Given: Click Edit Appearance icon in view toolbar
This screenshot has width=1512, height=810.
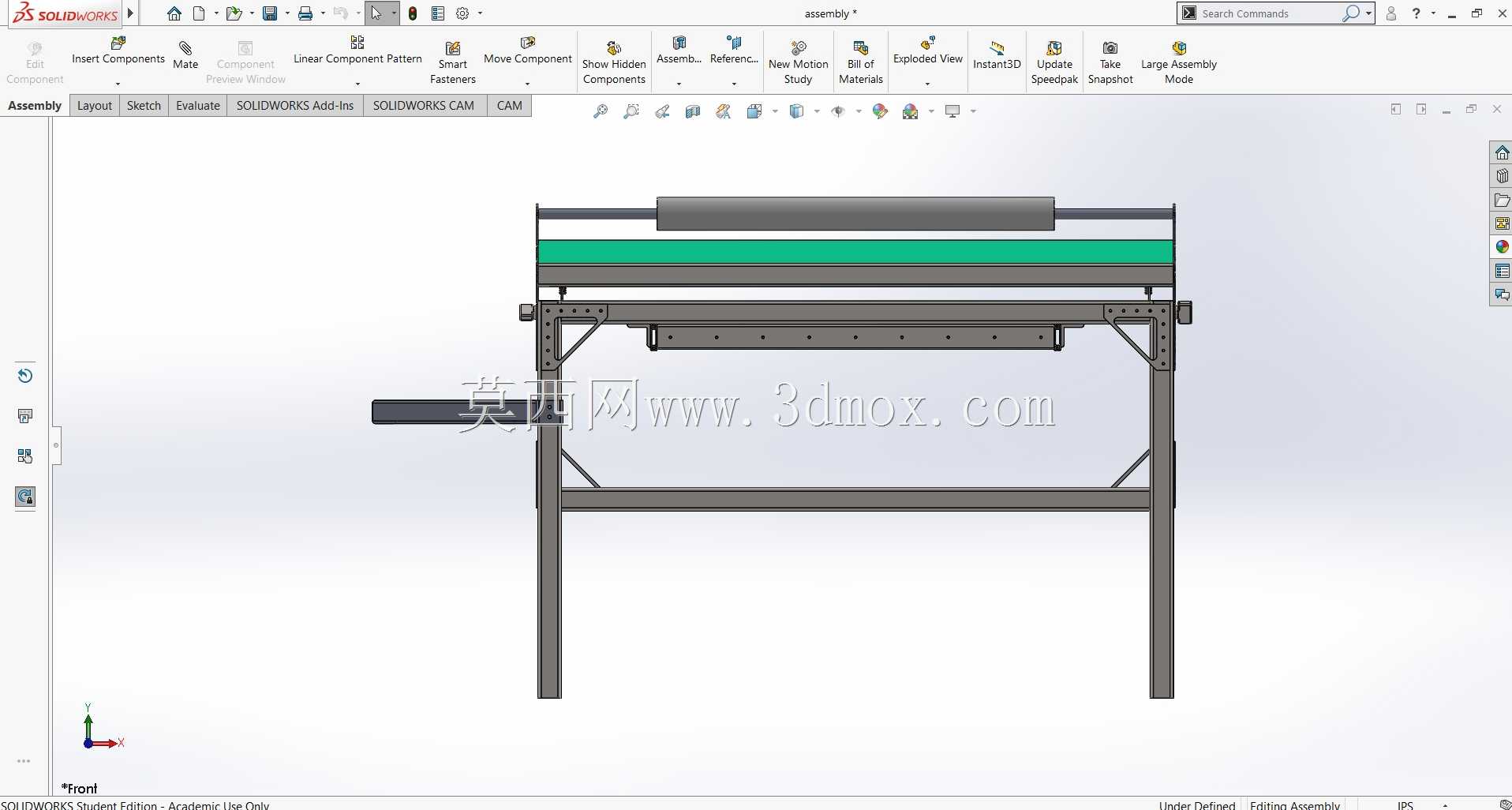Looking at the screenshot, I should click(x=880, y=111).
